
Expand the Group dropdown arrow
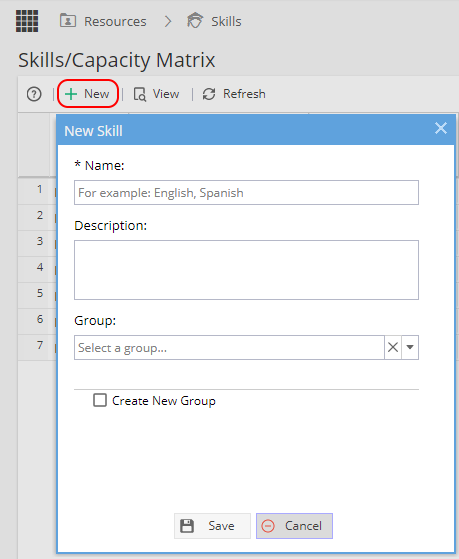410,347
